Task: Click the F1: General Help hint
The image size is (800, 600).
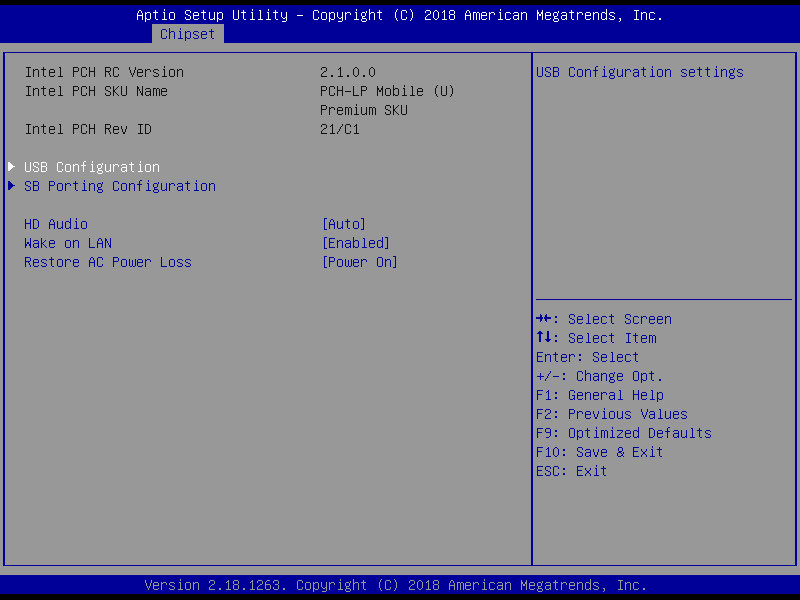Action: point(599,395)
